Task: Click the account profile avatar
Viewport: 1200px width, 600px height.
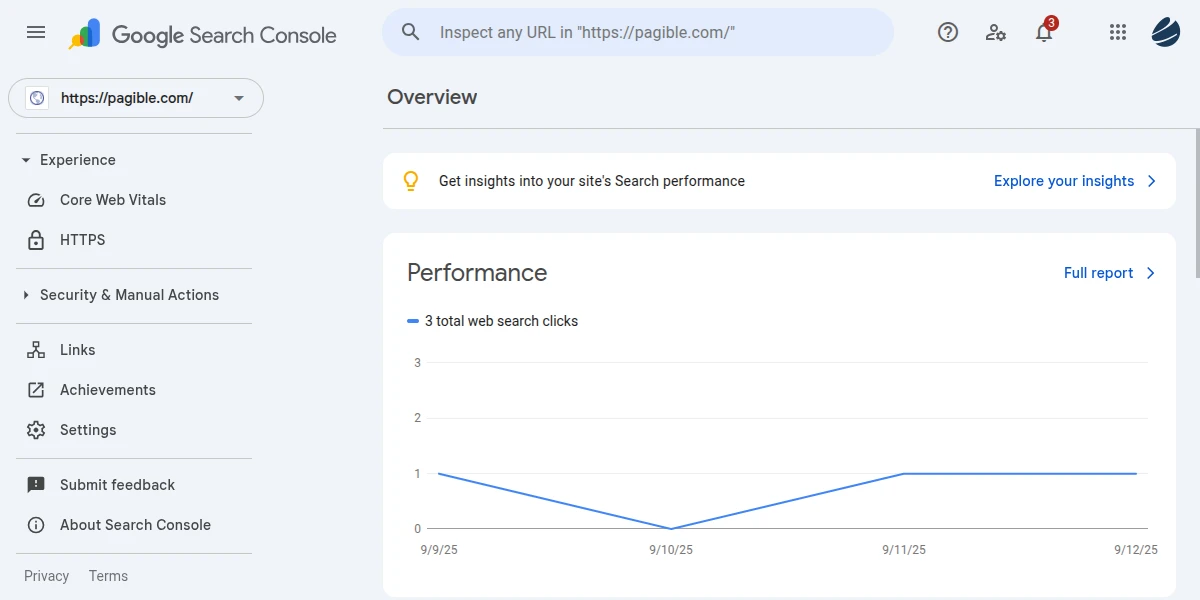Action: [1166, 32]
